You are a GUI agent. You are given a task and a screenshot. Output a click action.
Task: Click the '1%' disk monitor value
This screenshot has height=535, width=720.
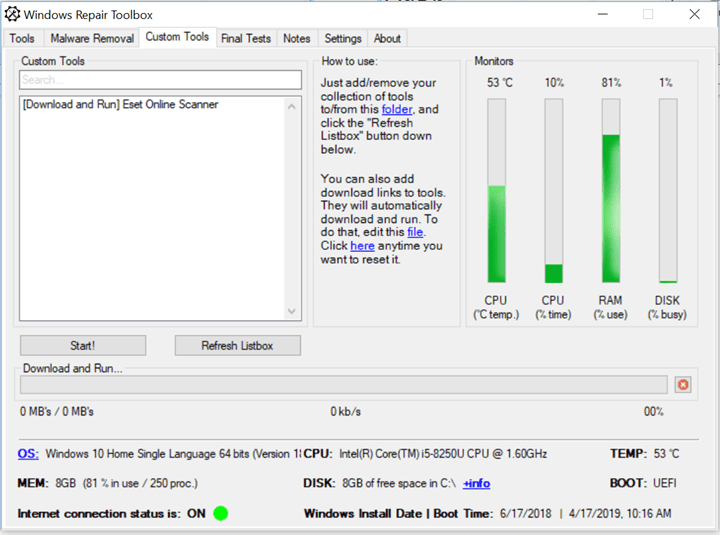(665, 83)
